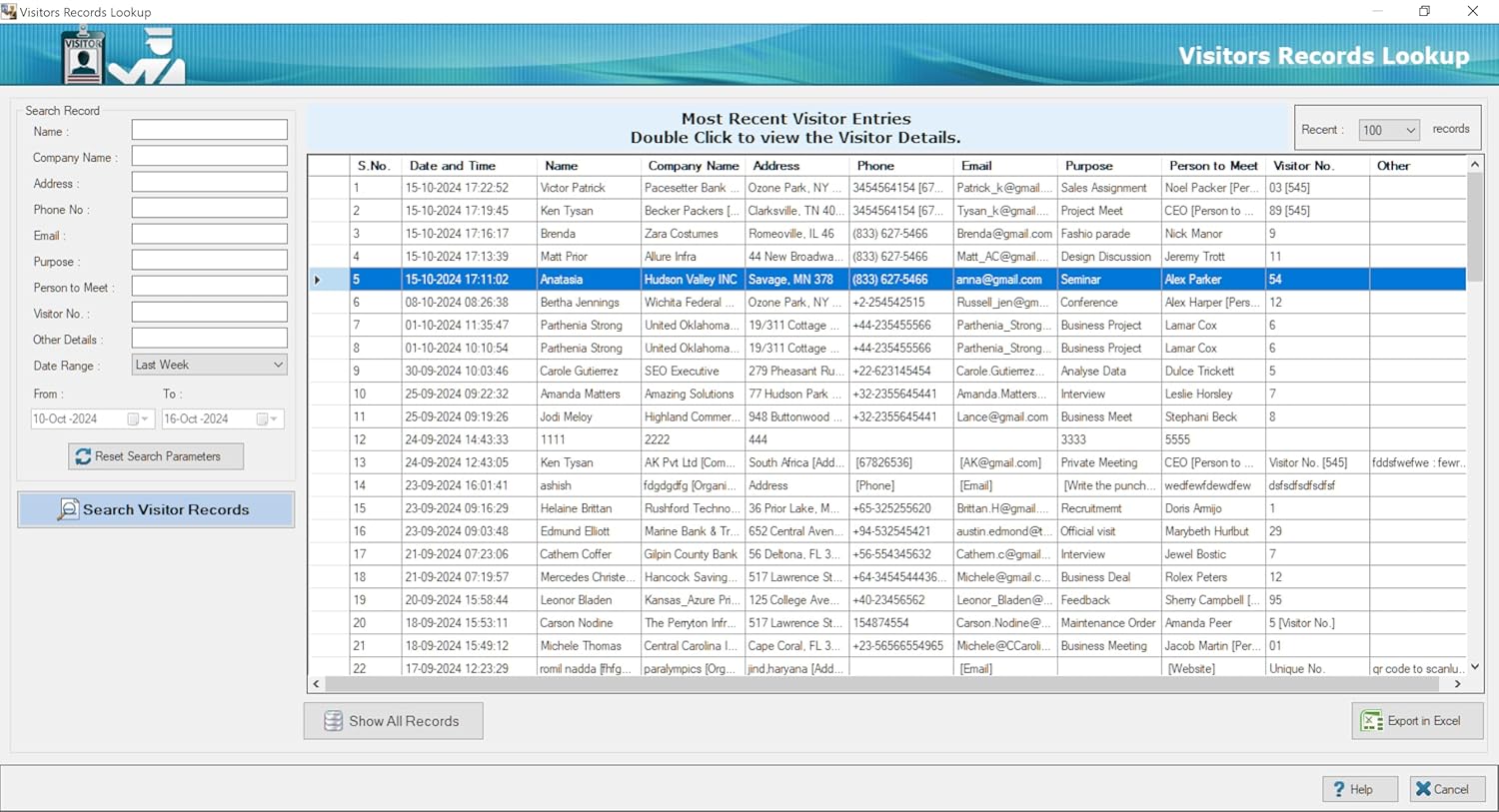The height and width of the screenshot is (812, 1499).
Task: Click the magnifier icon on Search Visitor Records
Action: point(67,509)
